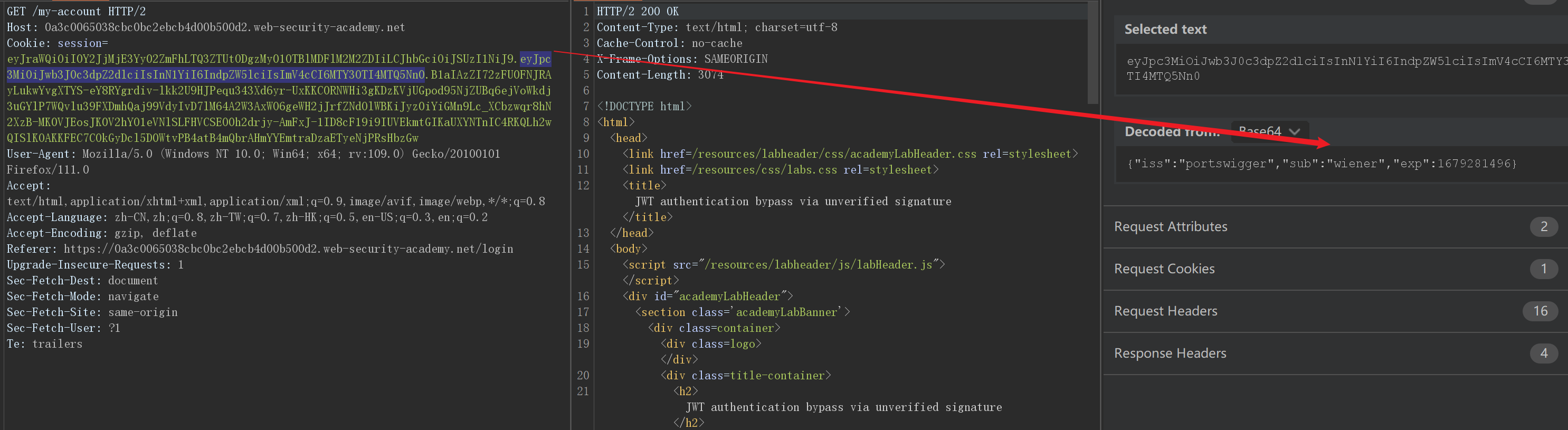1568x430 pixels.
Task: Expand the Request Cookies section
Action: point(1335,269)
